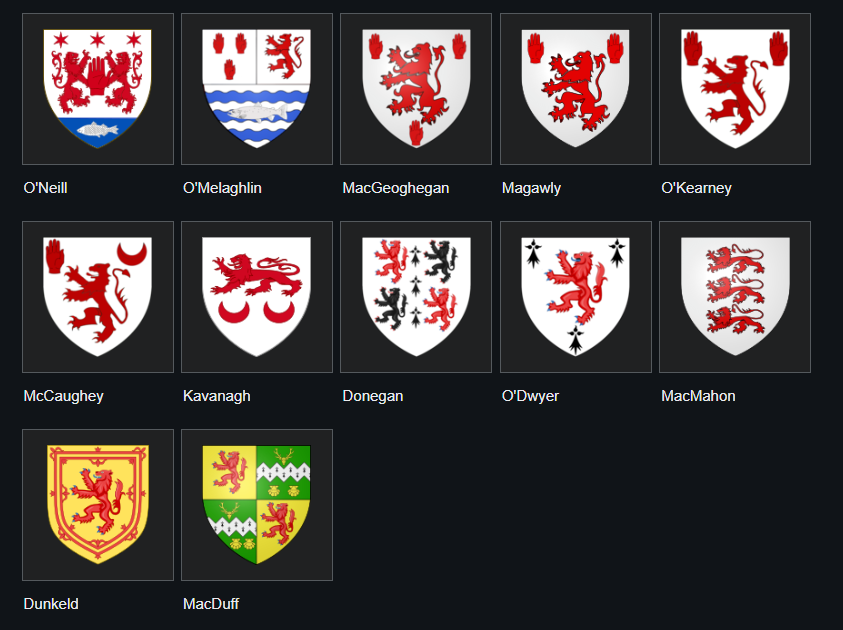This screenshot has height=630, width=843.
Task: Open the McCaughey shield with crescent
Action: pyautogui.click(x=97, y=297)
